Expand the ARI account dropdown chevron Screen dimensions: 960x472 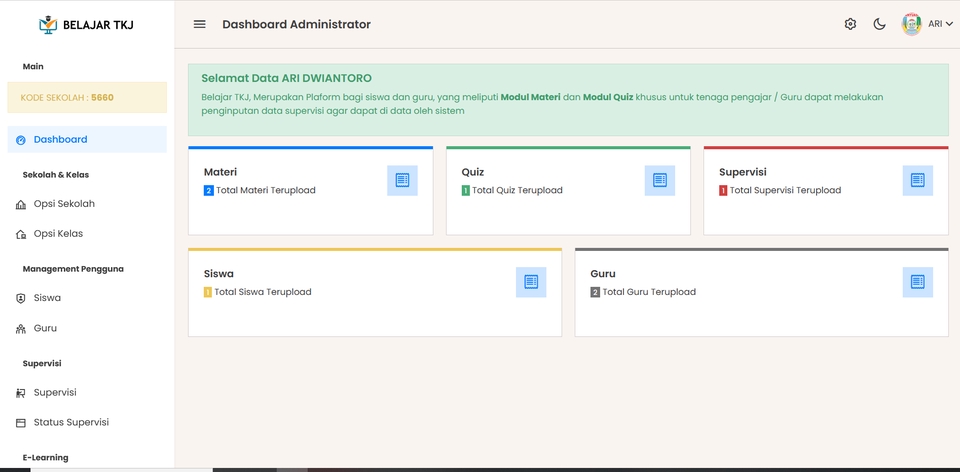point(950,24)
